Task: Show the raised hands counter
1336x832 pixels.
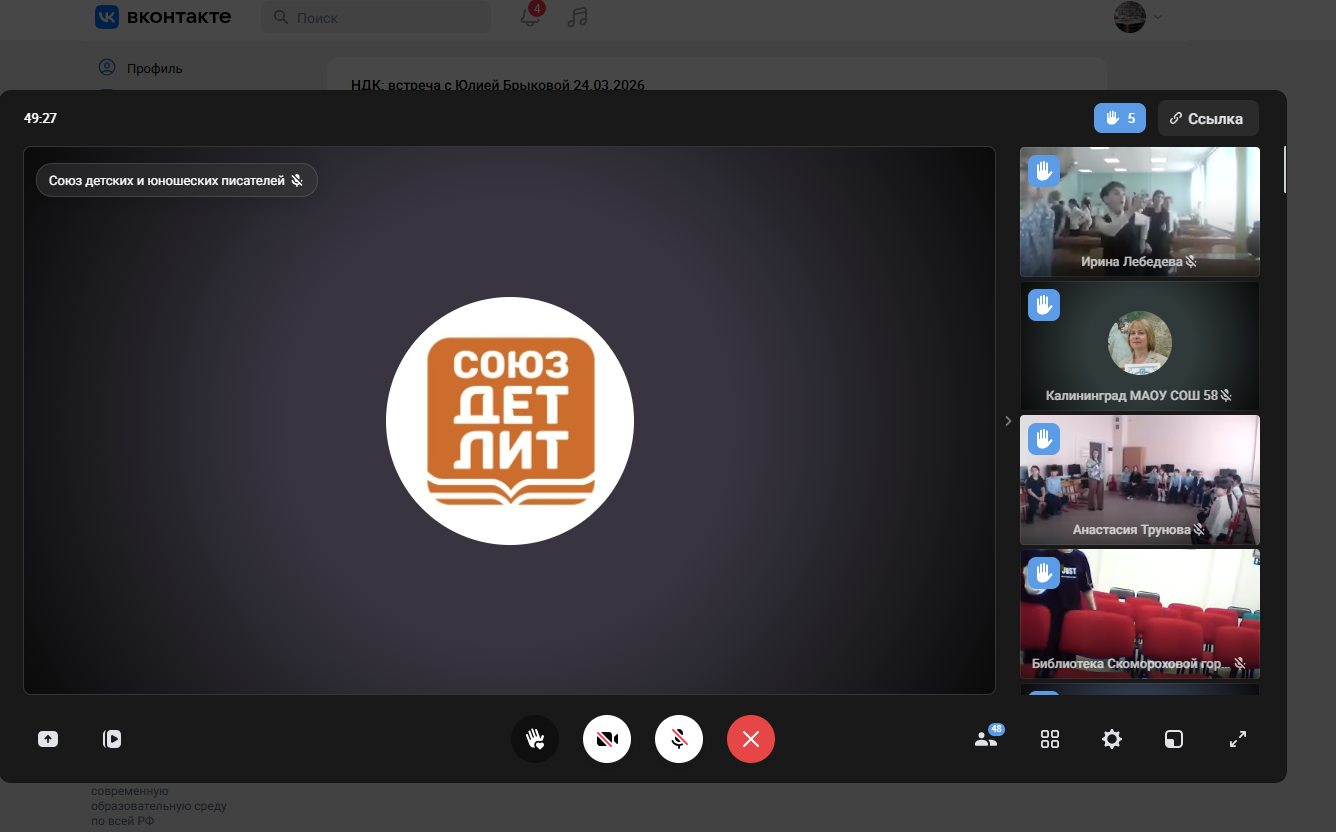Action: (1119, 118)
